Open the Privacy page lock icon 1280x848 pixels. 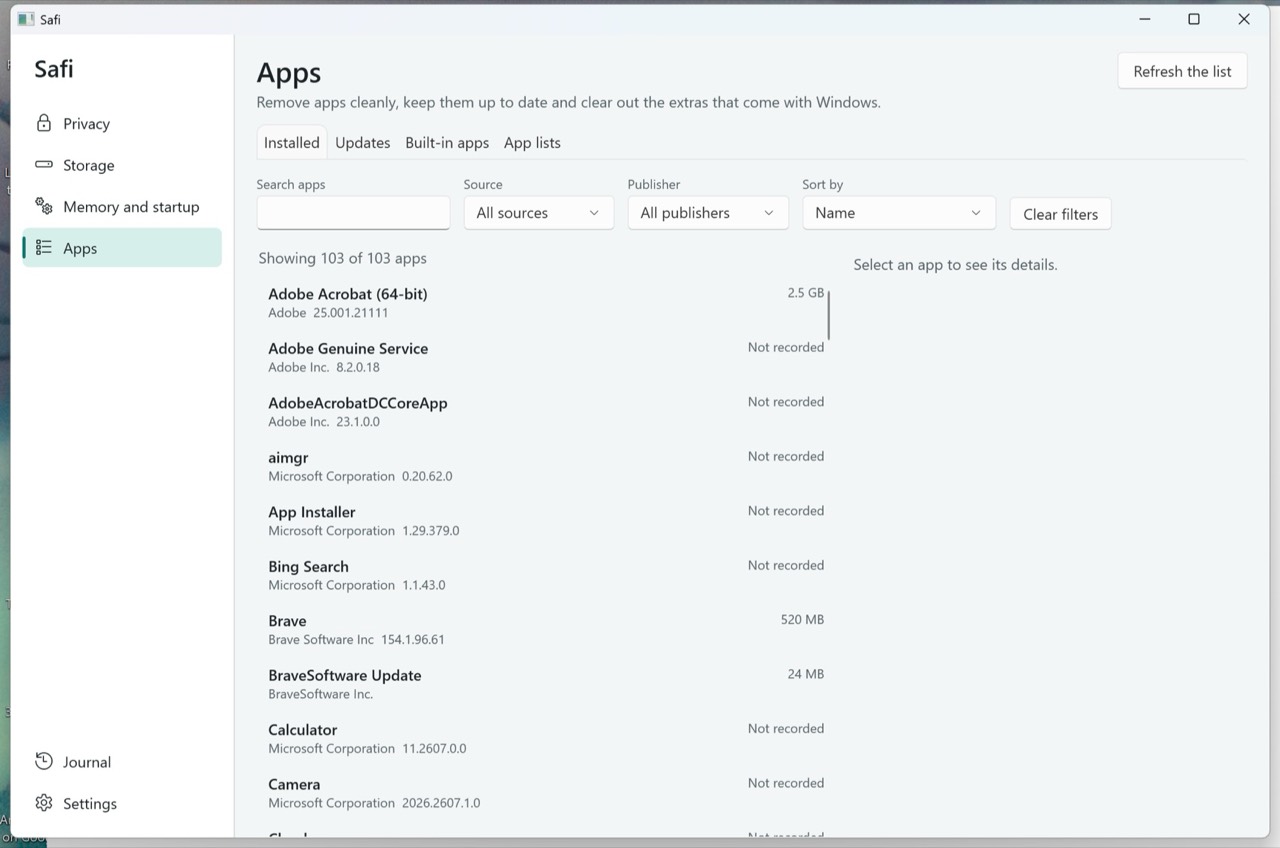pos(44,123)
